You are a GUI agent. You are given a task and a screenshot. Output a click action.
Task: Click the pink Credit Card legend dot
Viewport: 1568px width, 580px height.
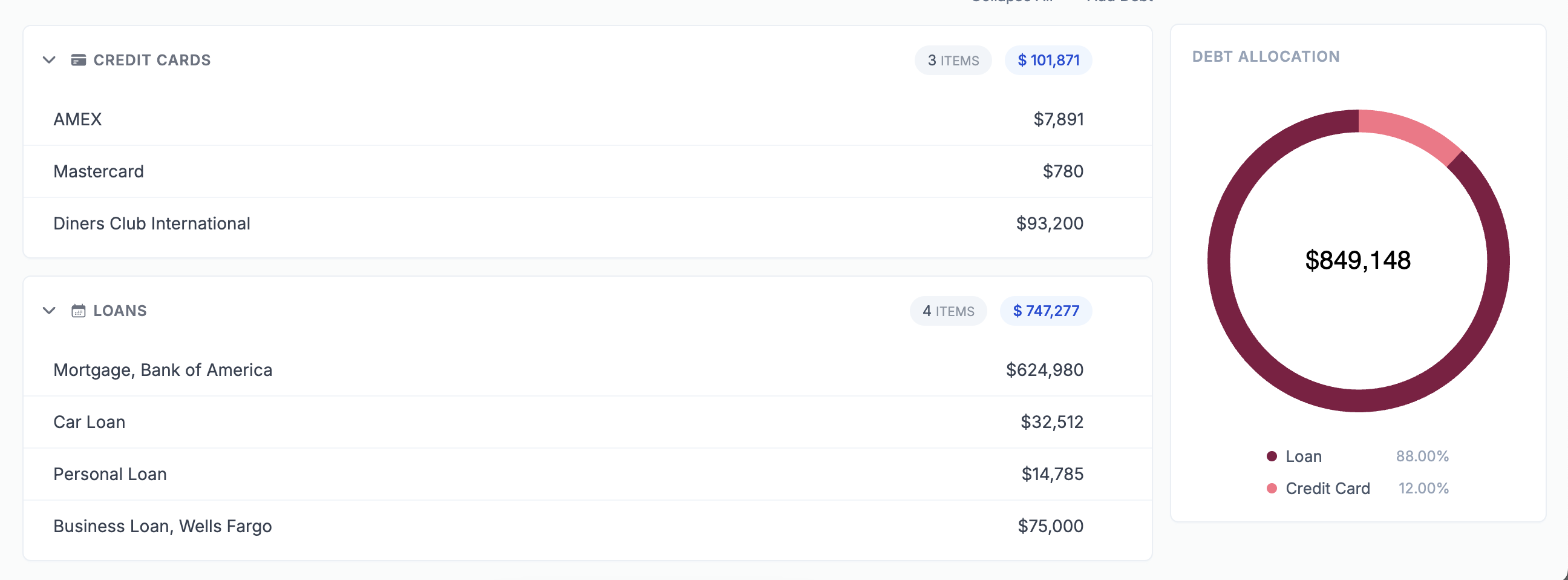(x=1272, y=488)
